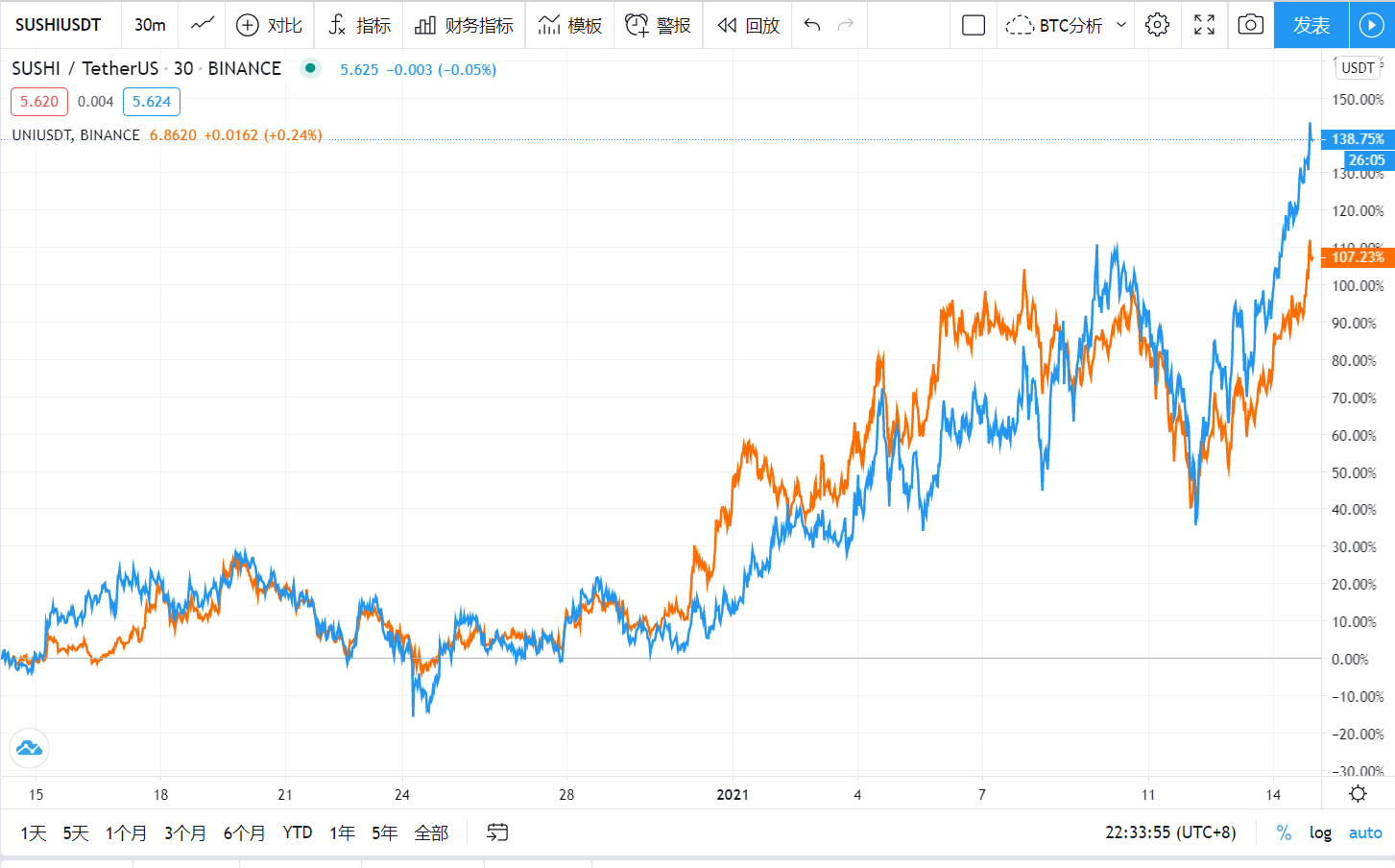Click the blue 发表 publish button

1311,26
